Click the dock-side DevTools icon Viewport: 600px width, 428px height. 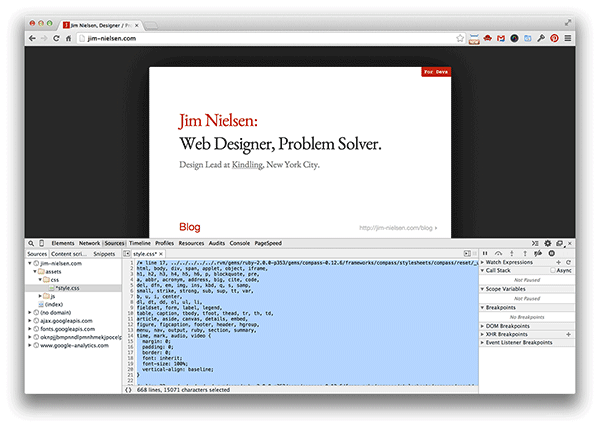point(559,243)
